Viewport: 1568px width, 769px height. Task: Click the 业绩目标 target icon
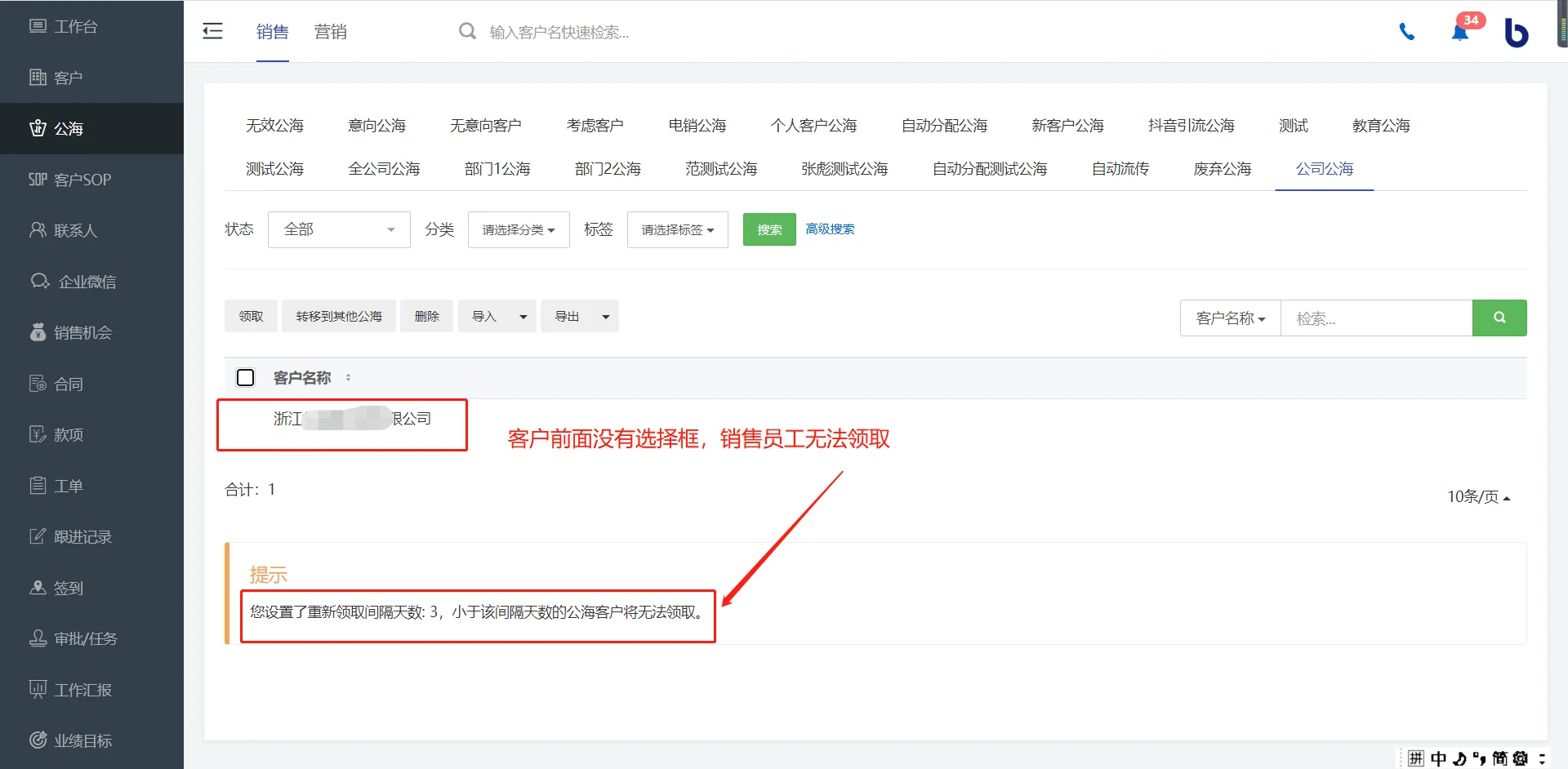[x=38, y=740]
